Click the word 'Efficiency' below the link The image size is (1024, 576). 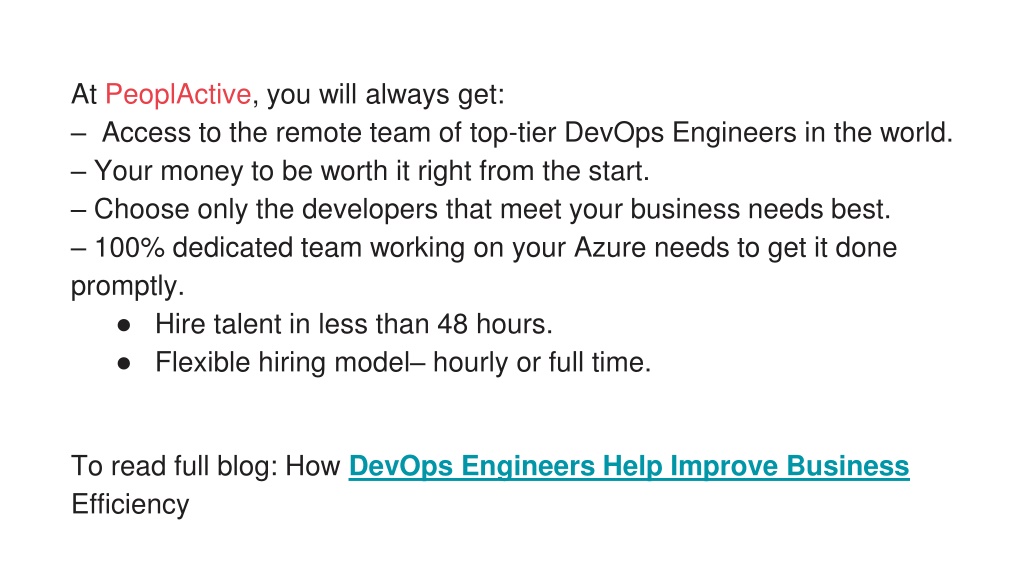tap(130, 505)
